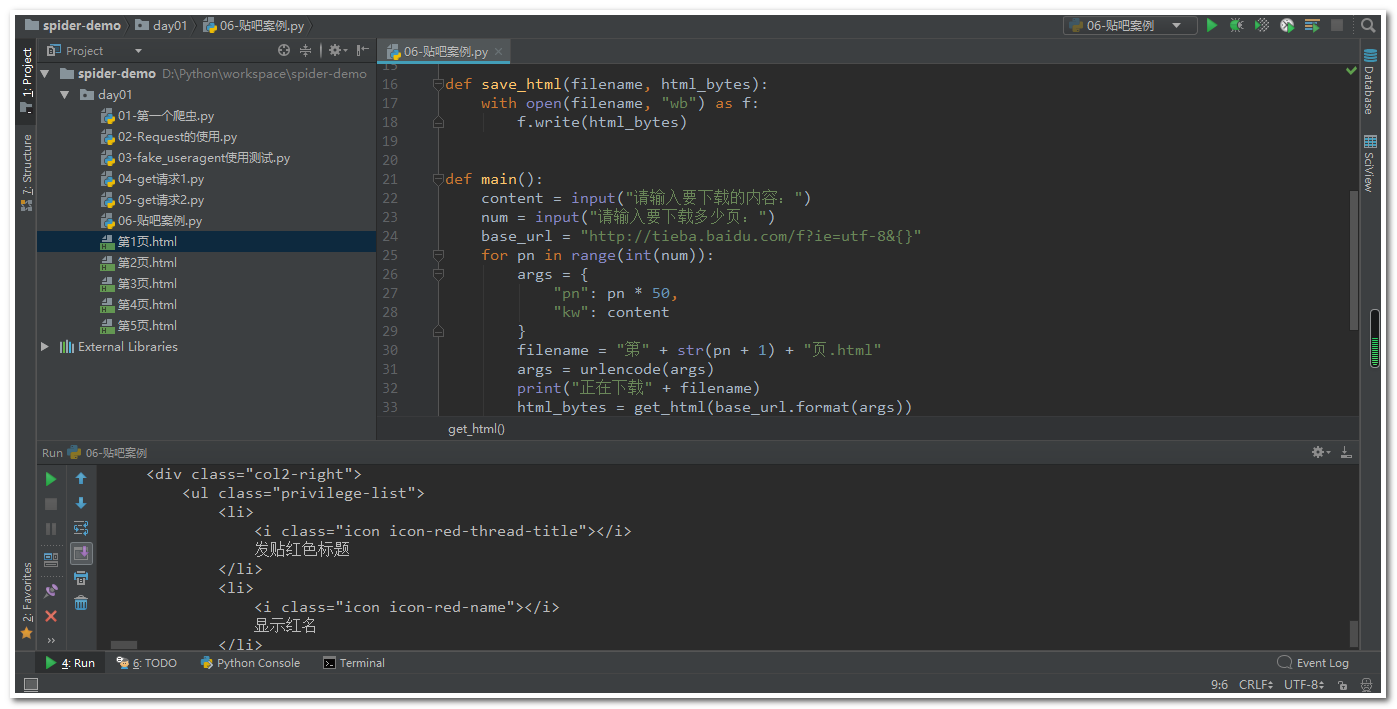Toggle tool window bars icon in the status bar corner
This screenshot has height=709, width=1397.
click(30, 685)
